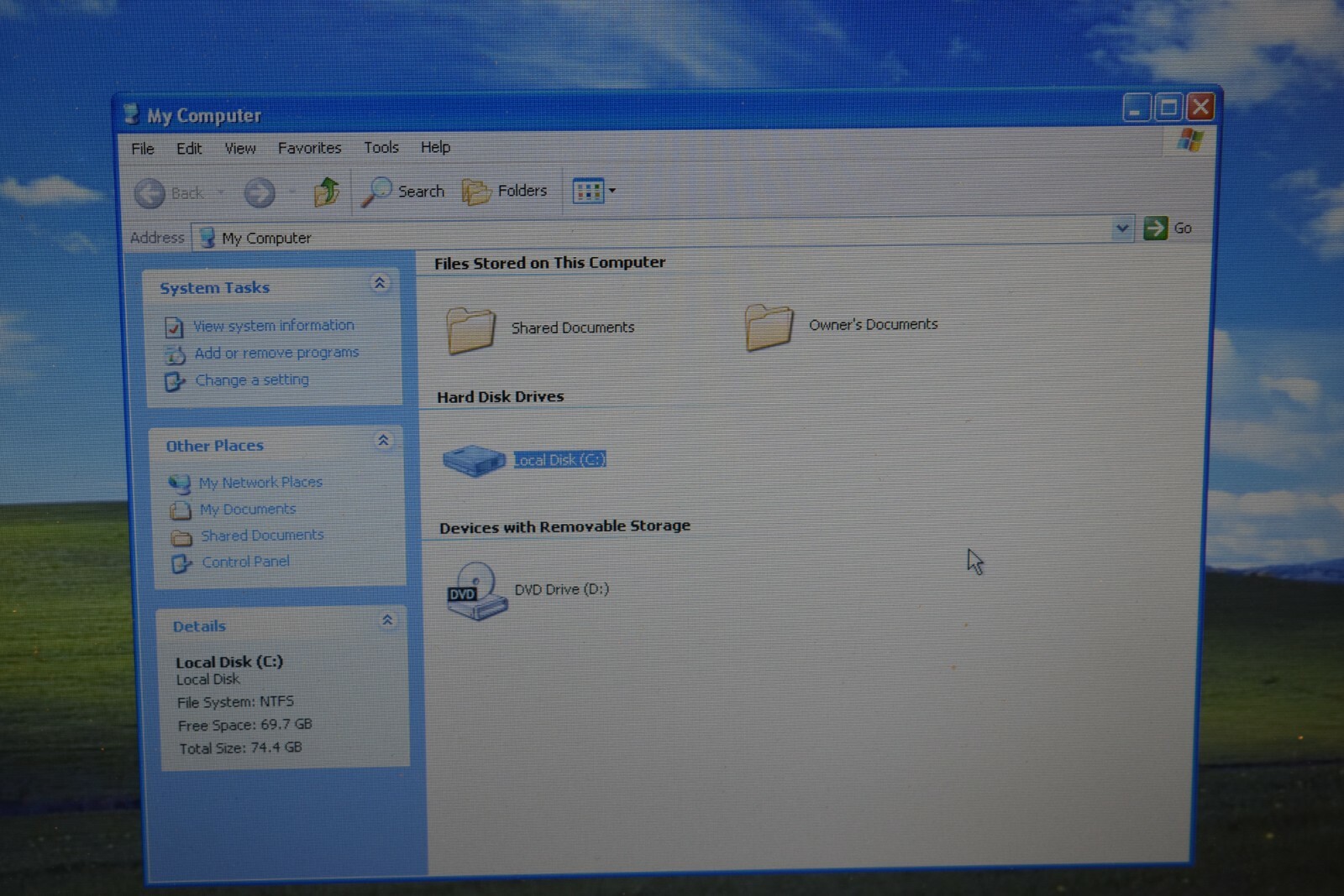This screenshot has height=896, width=1344.
Task: Click the Windows flag logo
Action: pos(1189,140)
